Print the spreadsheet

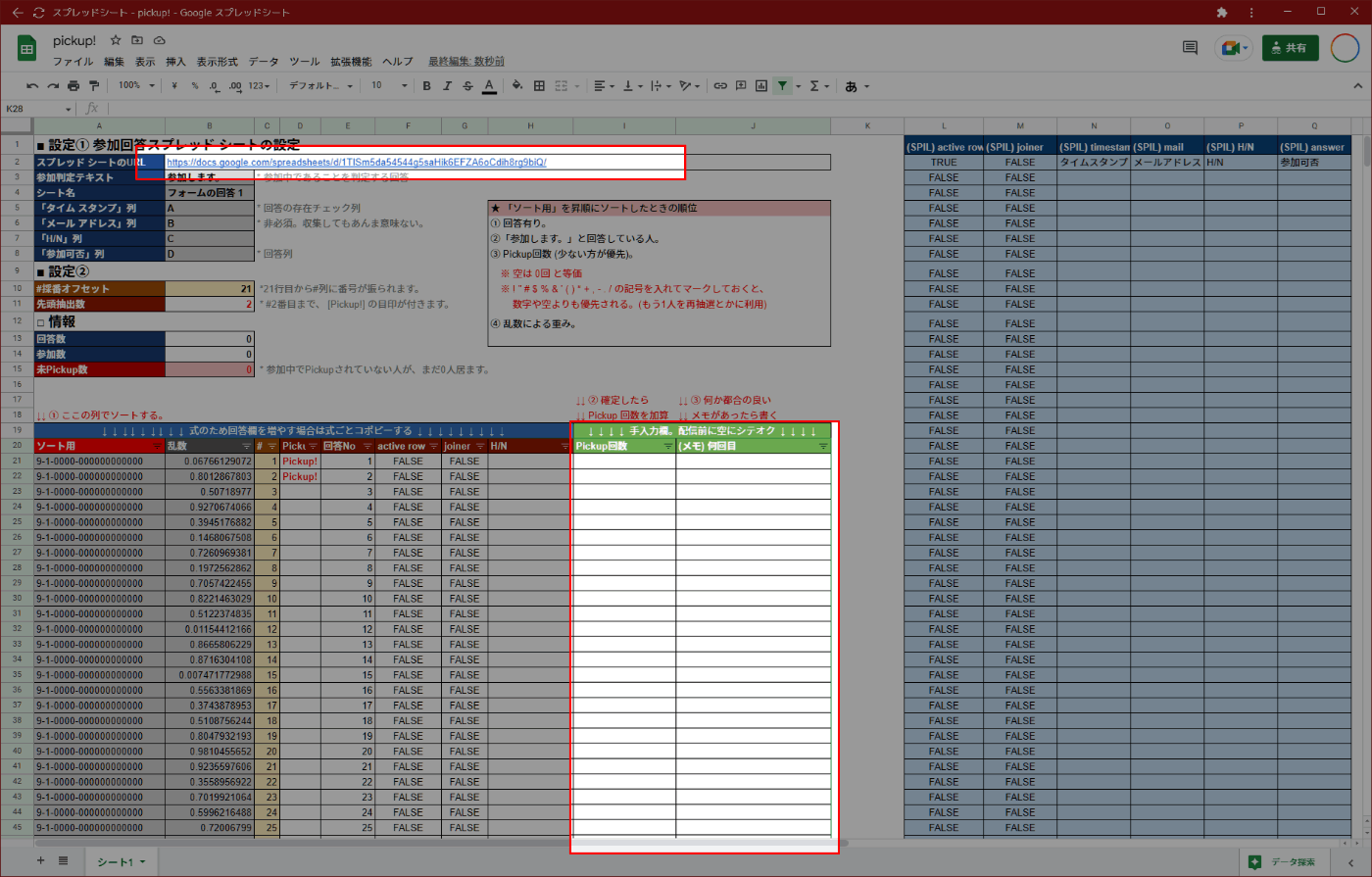[x=73, y=86]
